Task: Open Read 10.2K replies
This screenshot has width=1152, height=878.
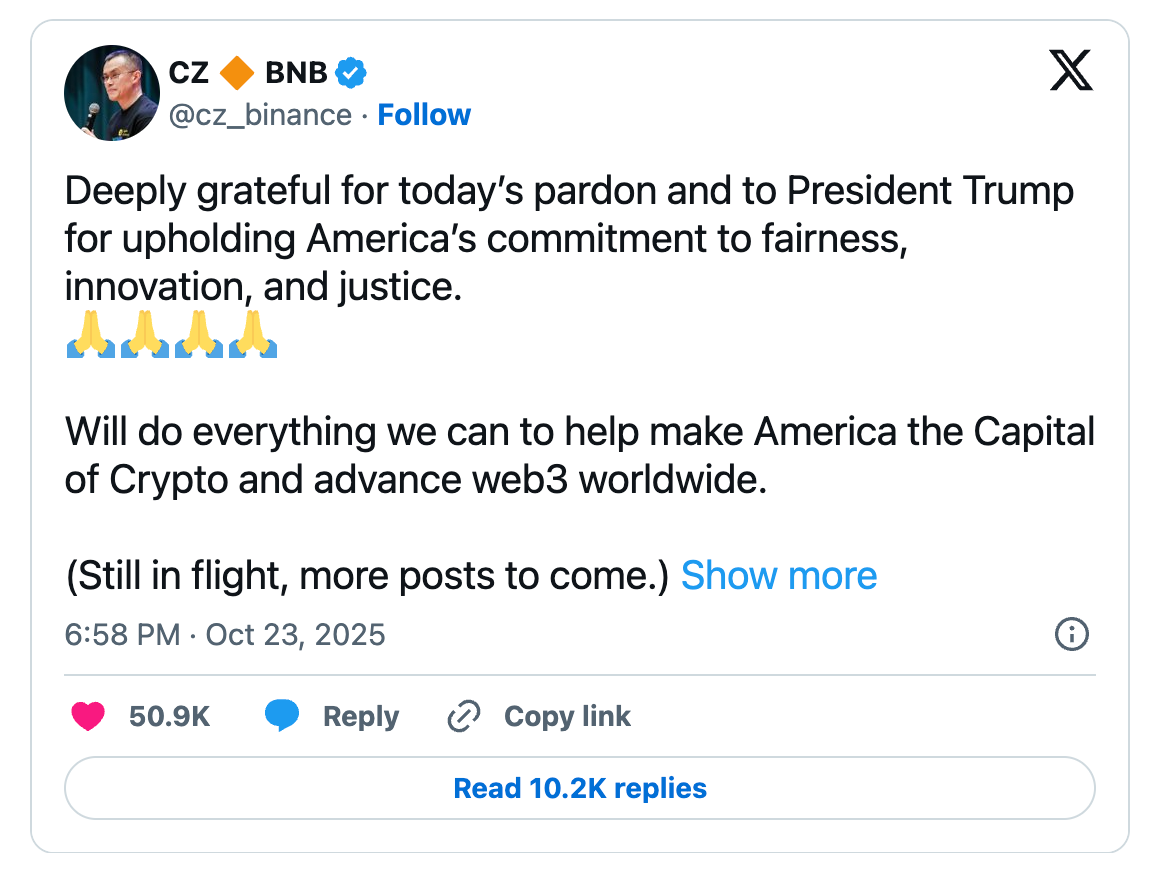Action: click(580, 788)
